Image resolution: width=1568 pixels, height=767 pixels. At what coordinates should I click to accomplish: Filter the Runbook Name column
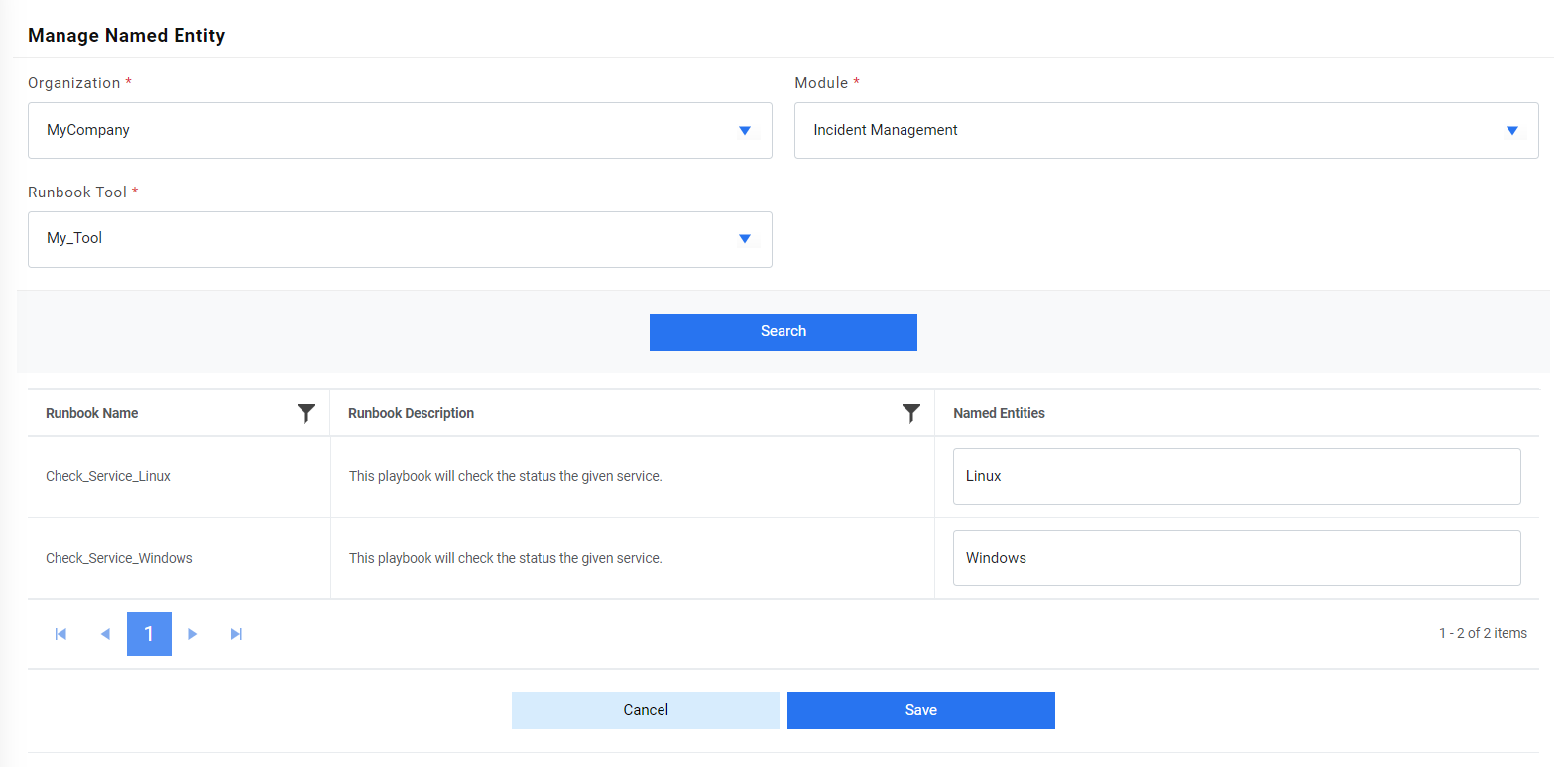(x=306, y=413)
